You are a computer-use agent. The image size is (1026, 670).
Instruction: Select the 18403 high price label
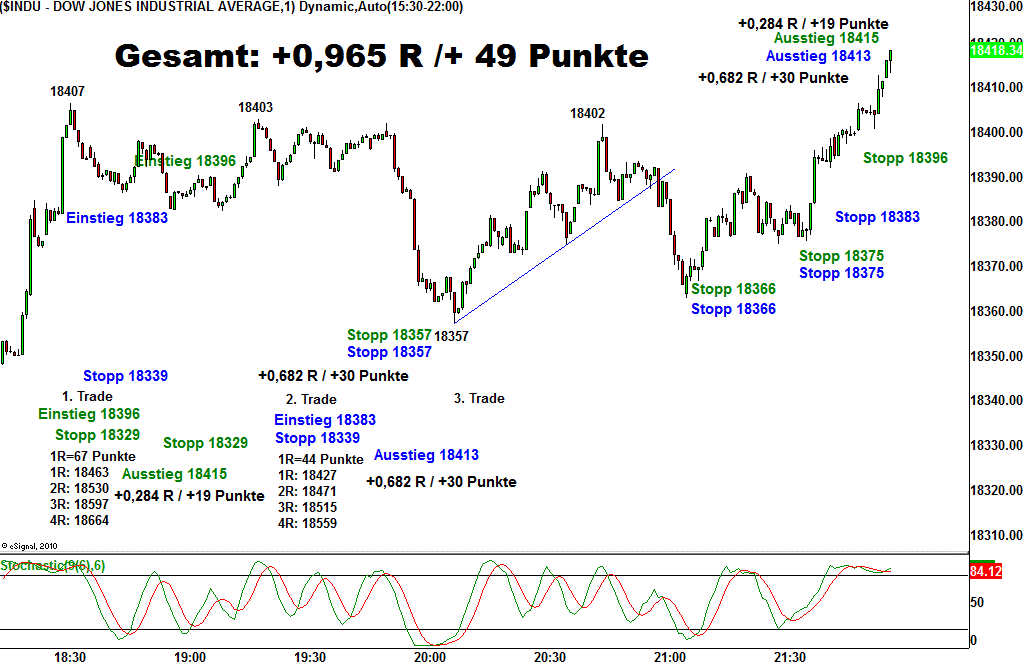[255, 107]
